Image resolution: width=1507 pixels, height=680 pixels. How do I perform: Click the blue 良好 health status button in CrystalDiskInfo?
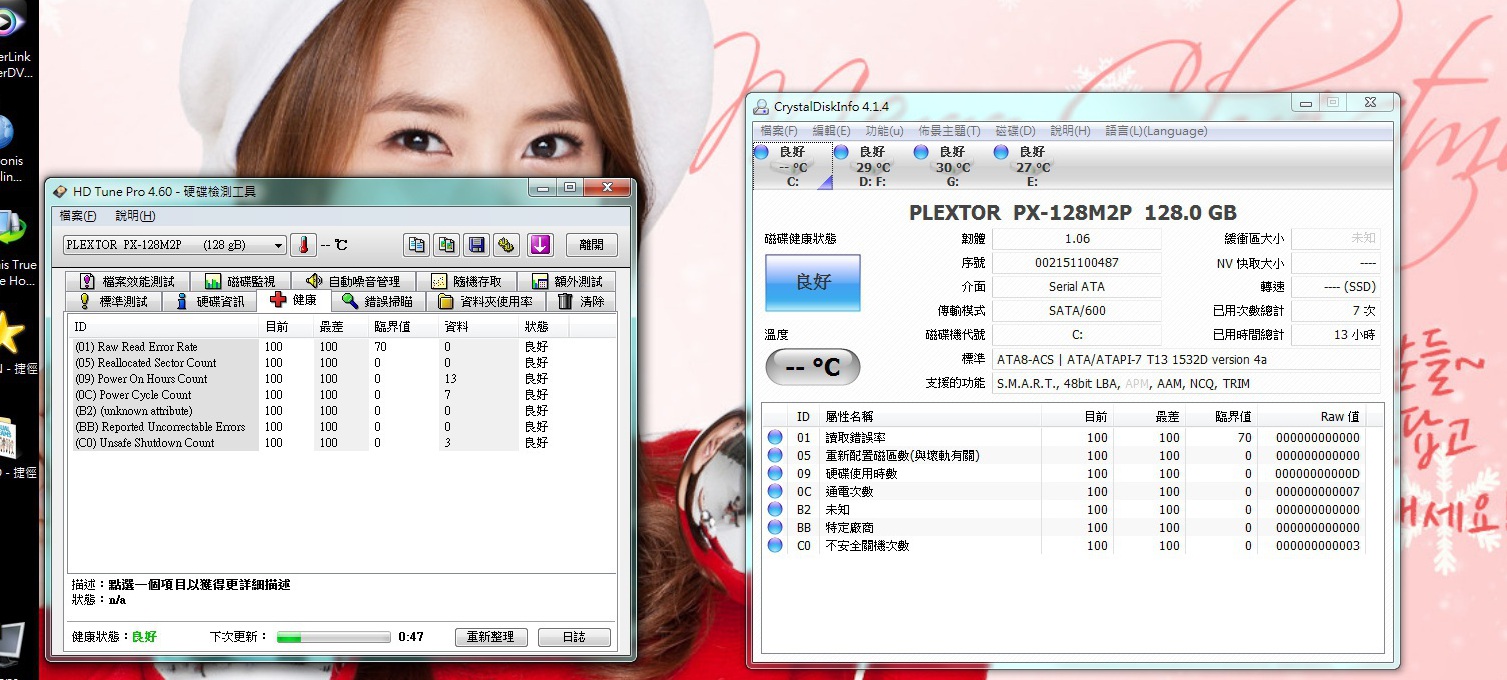point(813,283)
